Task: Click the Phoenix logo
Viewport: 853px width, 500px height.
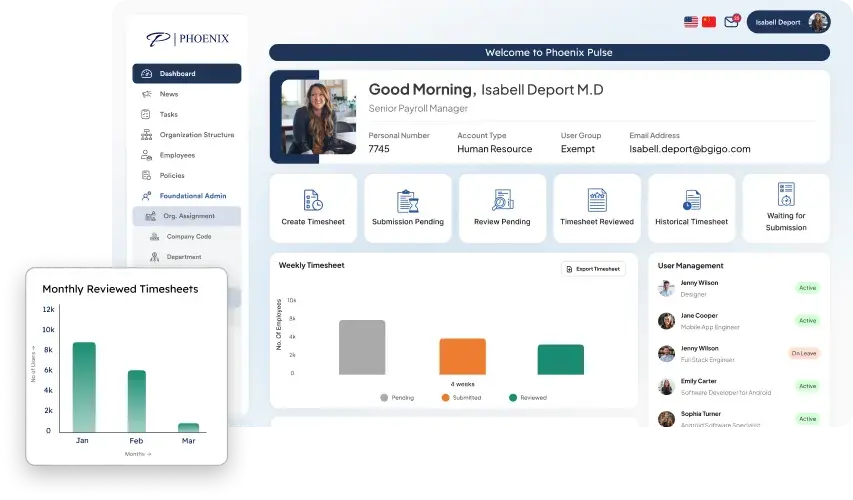Action: click(x=187, y=39)
